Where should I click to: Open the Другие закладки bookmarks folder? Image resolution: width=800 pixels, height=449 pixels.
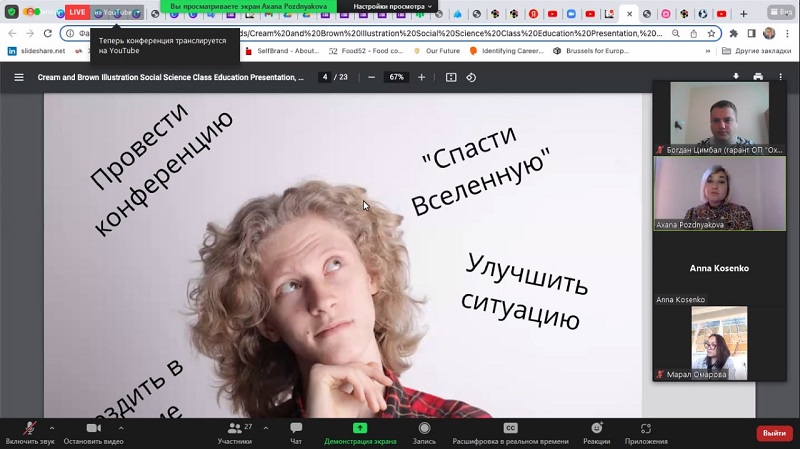pyautogui.click(x=756, y=51)
